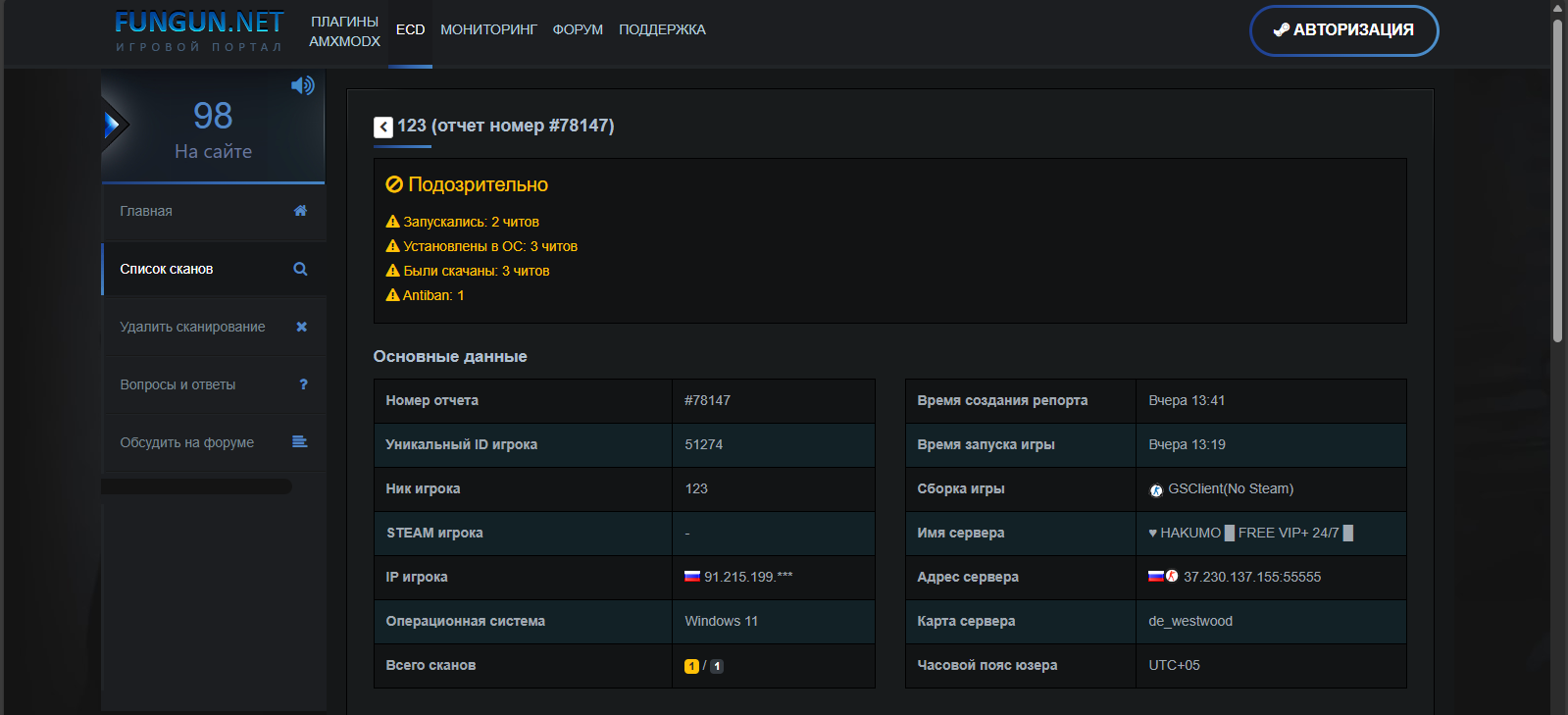The image size is (1568, 715).
Task: Click the X icon for delete scan
Action: click(301, 327)
